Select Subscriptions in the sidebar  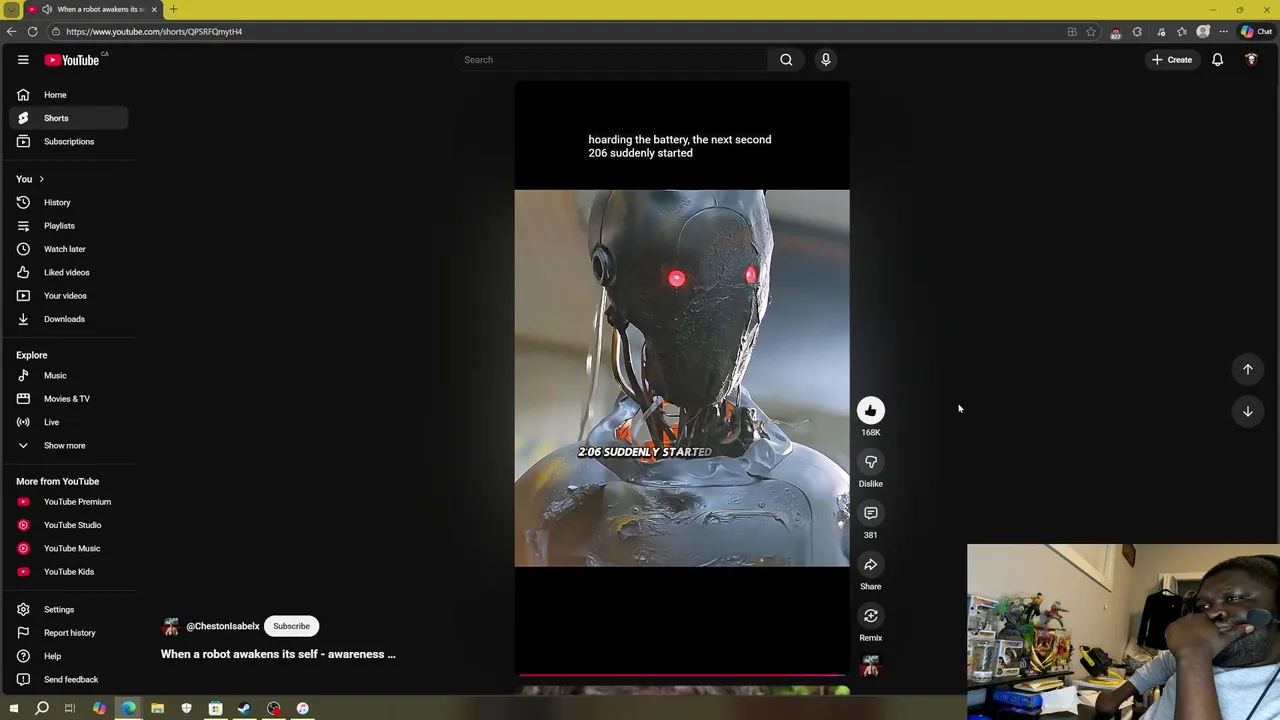(x=69, y=141)
